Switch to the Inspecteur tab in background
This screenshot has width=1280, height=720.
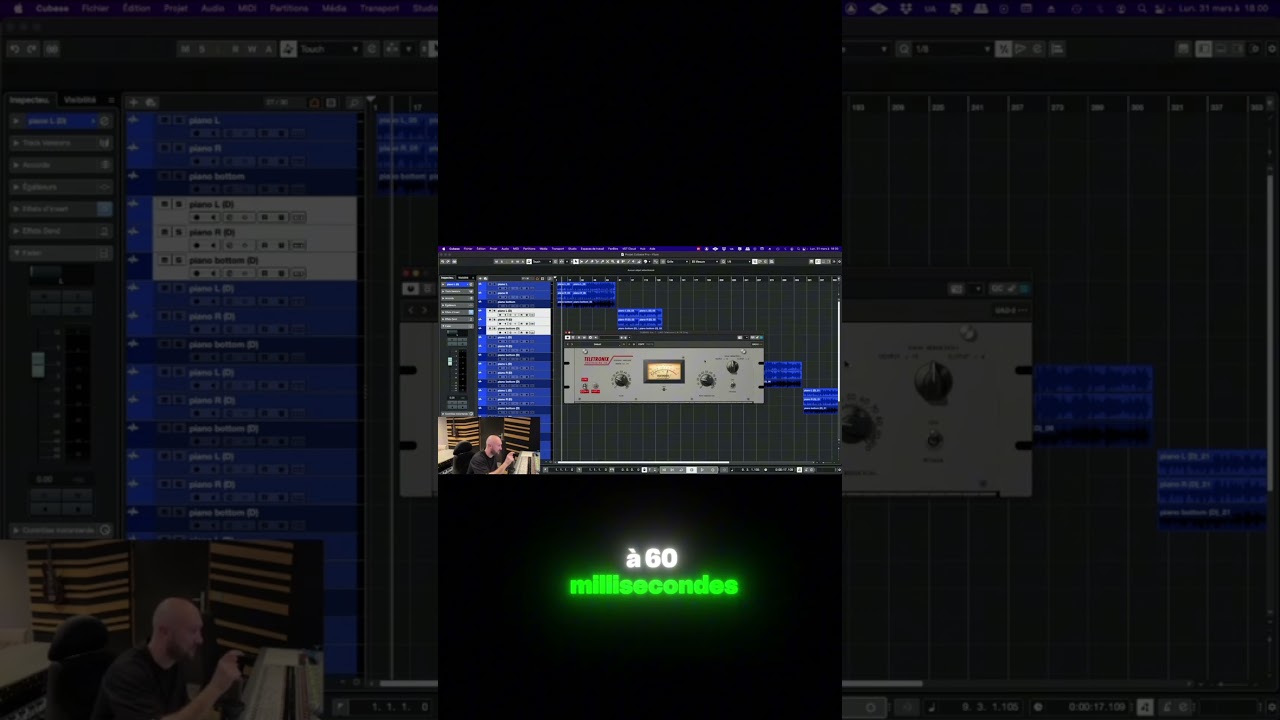click(30, 100)
